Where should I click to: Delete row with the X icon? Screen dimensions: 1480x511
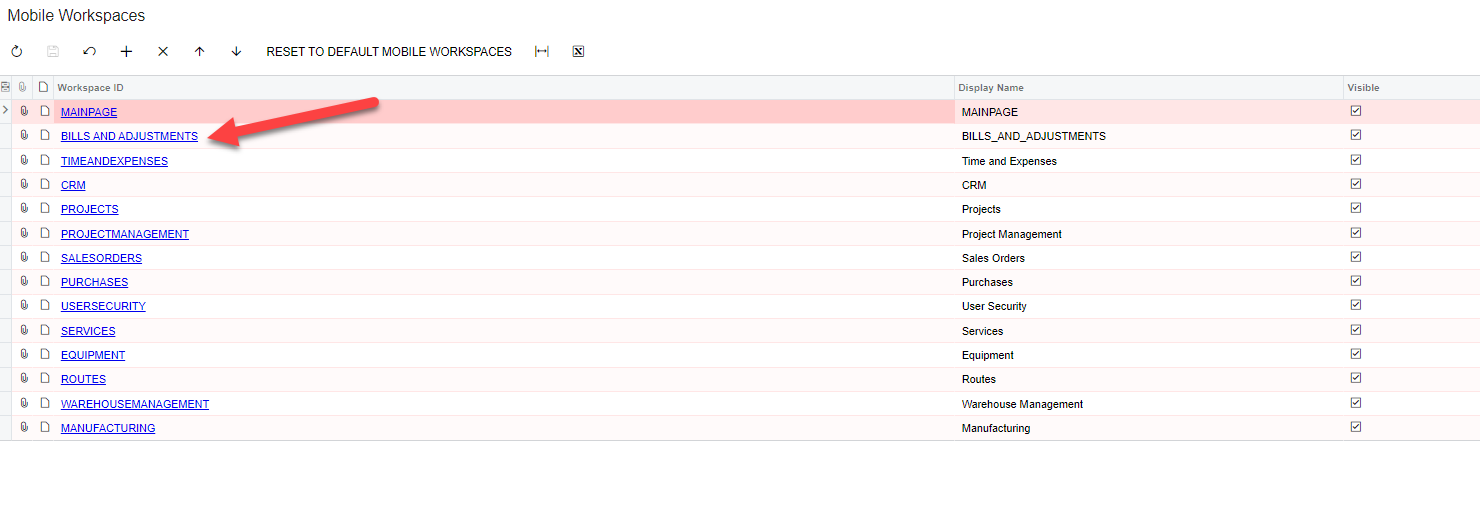click(163, 51)
